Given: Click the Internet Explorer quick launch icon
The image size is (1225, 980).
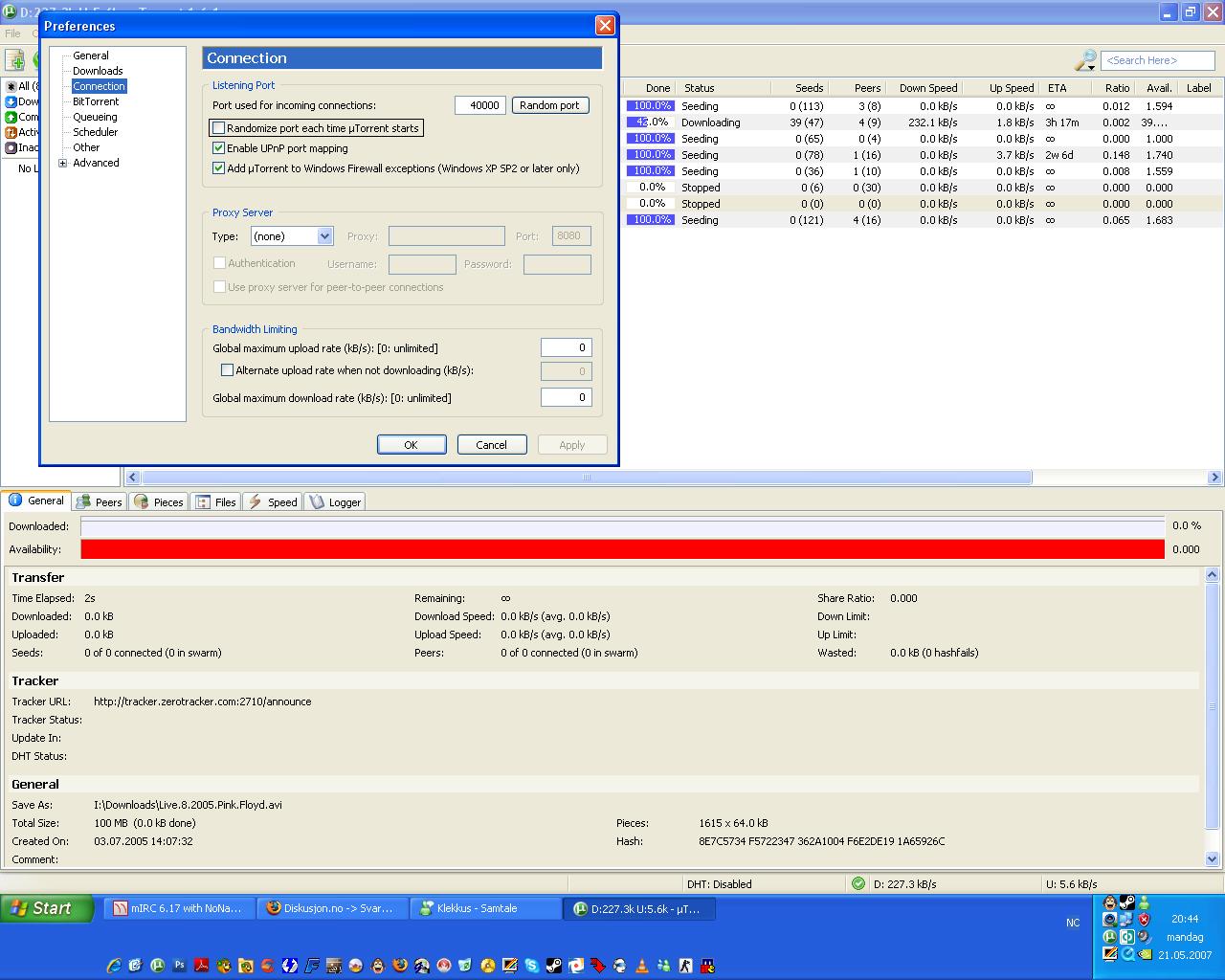Looking at the screenshot, I should pos(113,966).
